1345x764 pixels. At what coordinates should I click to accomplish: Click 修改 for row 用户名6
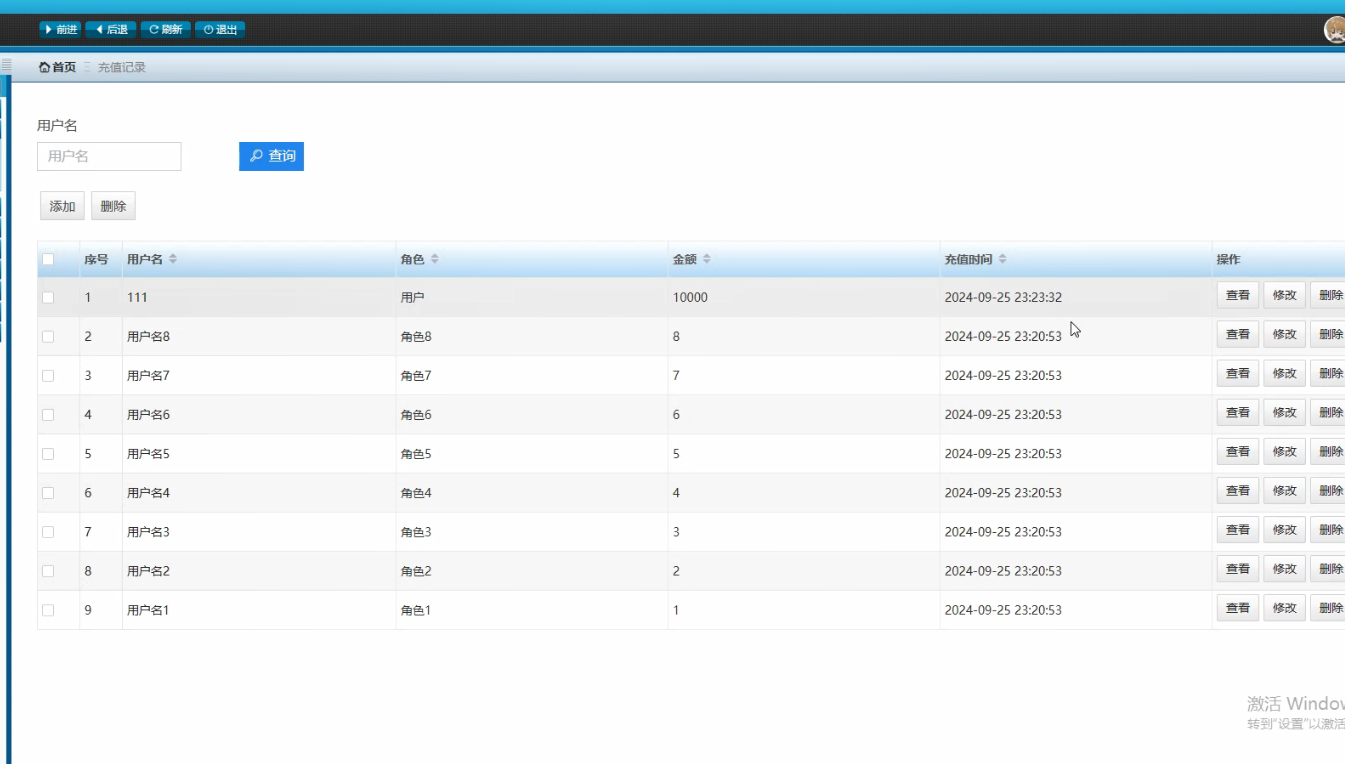click(1285, 412)
